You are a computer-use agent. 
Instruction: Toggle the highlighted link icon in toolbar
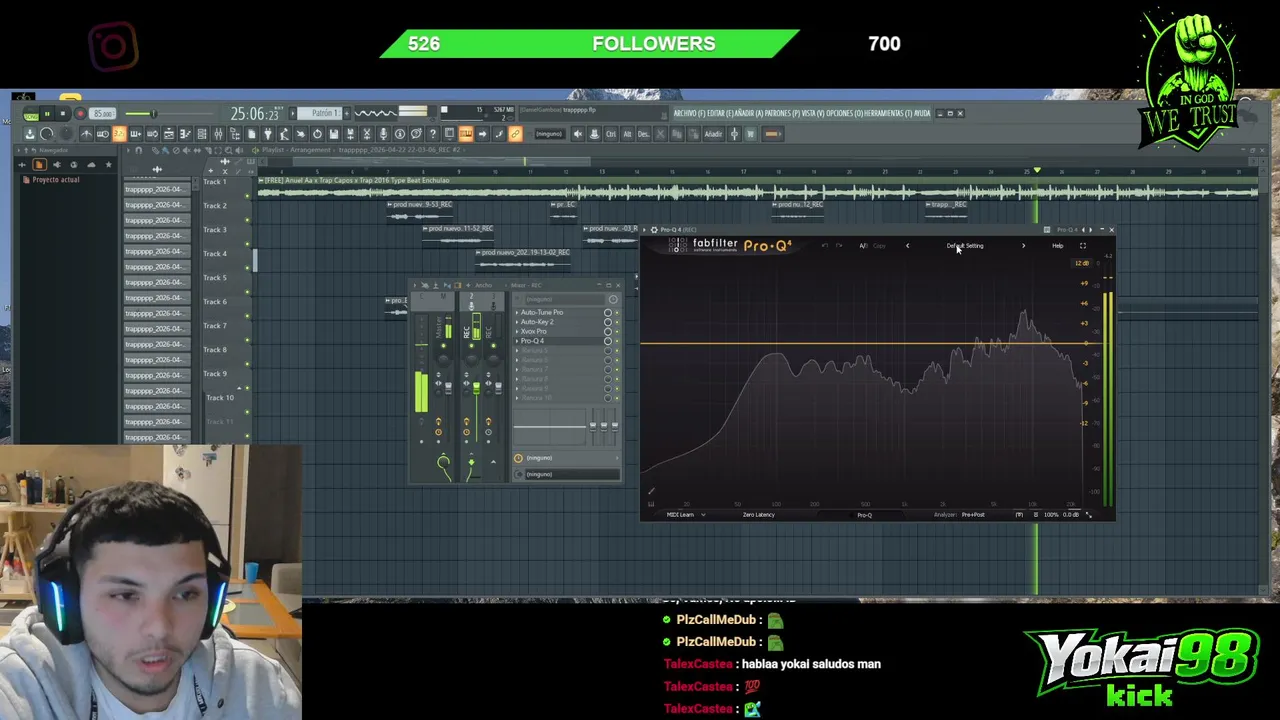(515, 134)
